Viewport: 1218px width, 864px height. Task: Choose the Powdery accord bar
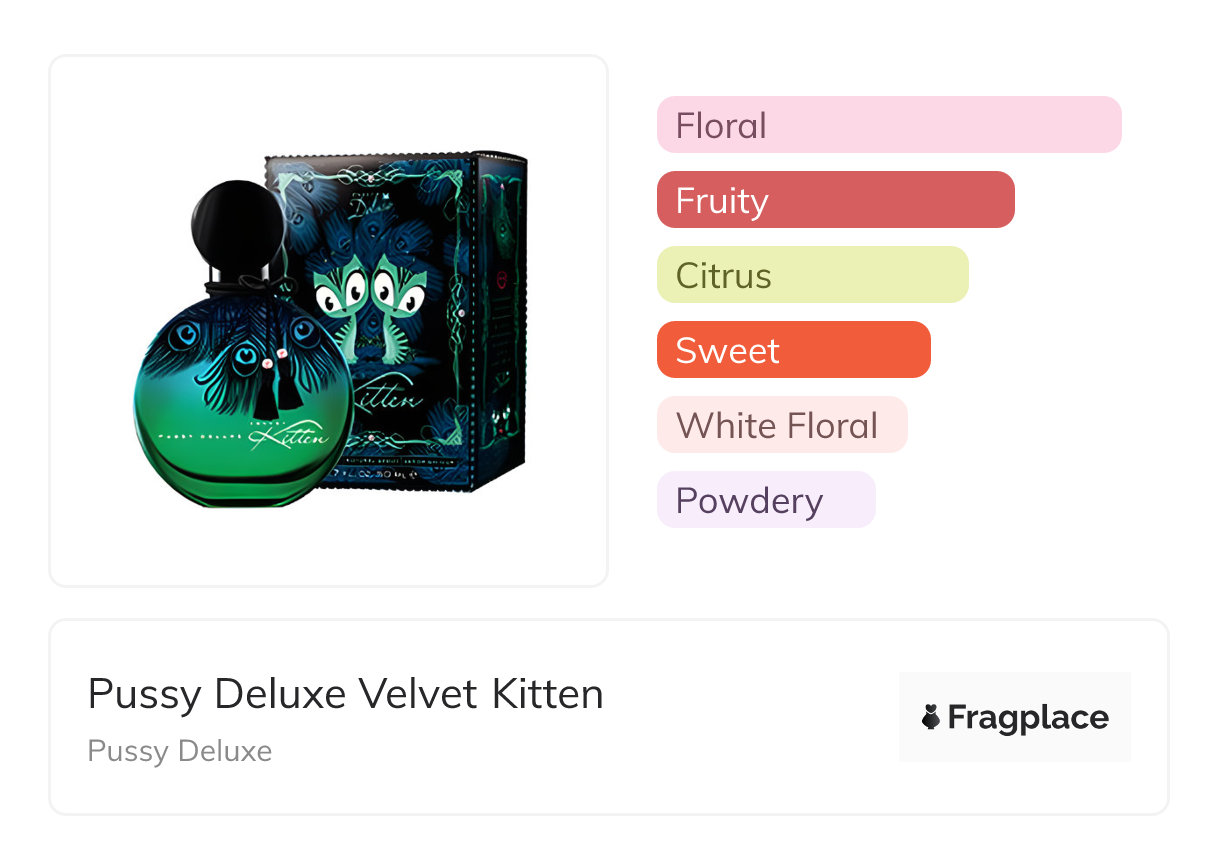click(x=765, y=500)
